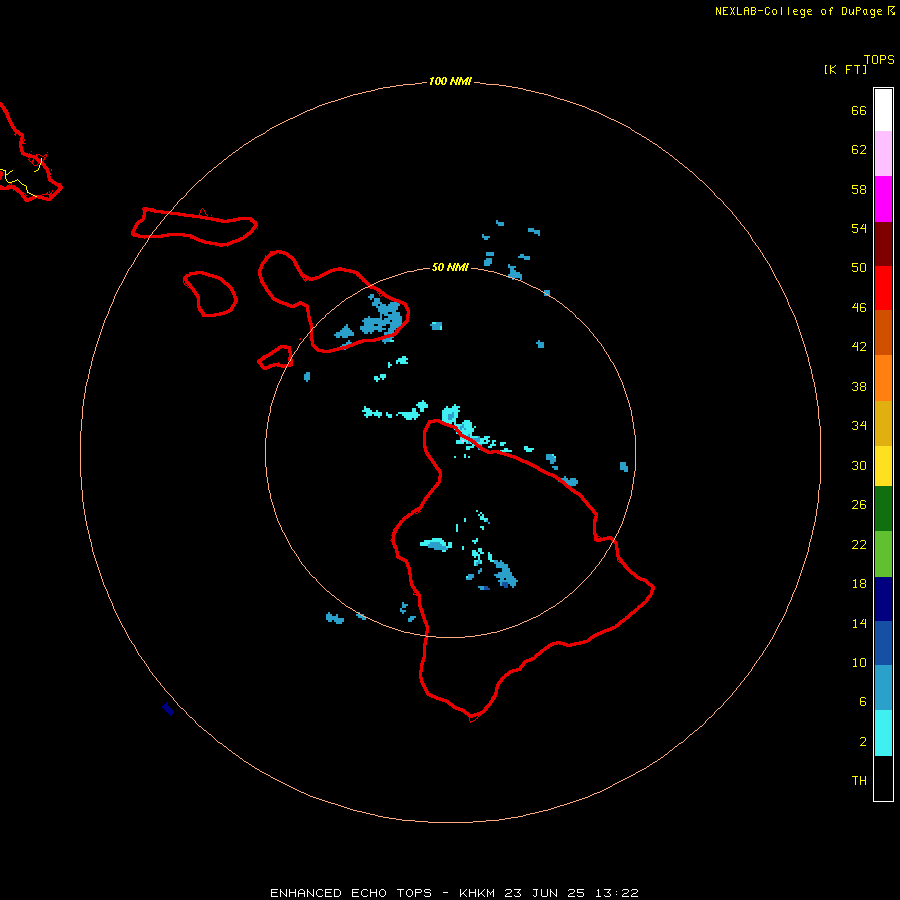Click the legend value 50
Screen dimensions: 900x900
859,268
